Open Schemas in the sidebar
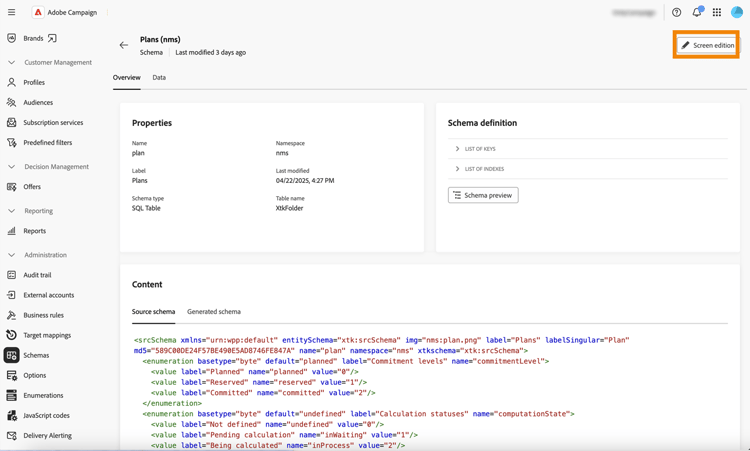This screenshot has width=750, height=451. pyautogui.click(x=36, y=355)
